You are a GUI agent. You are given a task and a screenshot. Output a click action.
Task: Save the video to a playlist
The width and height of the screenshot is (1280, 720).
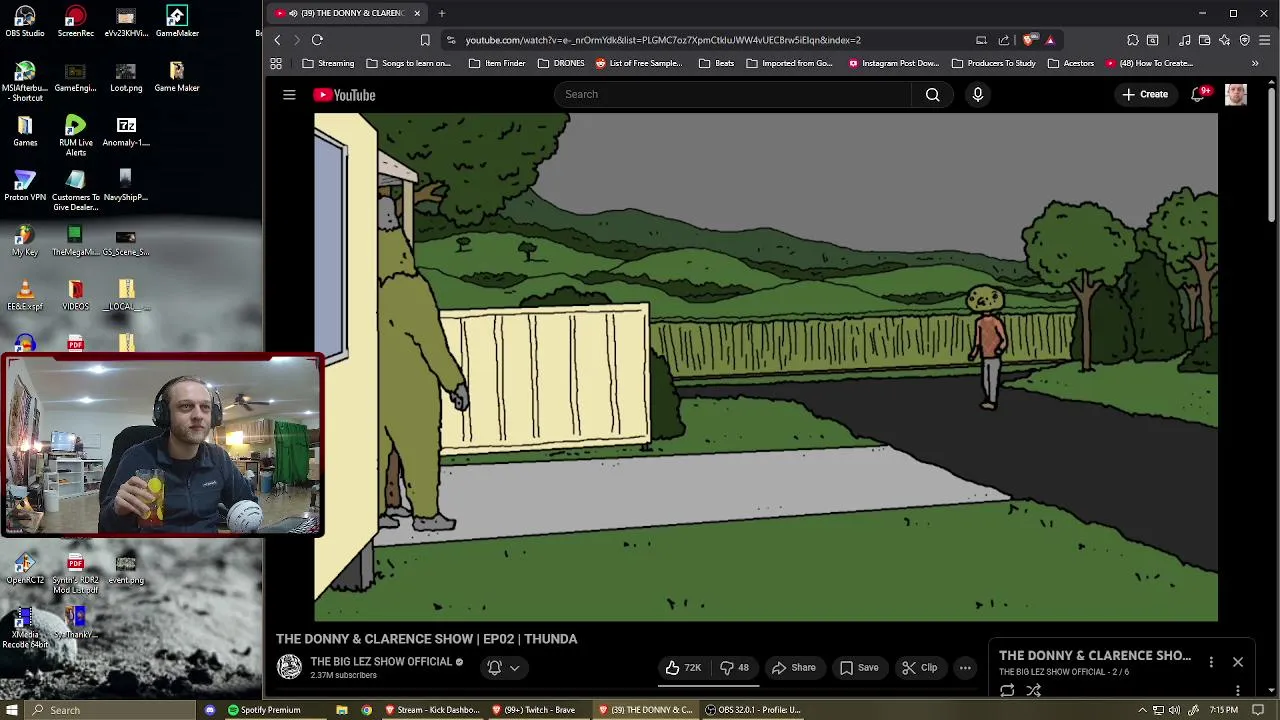coord(858,667)
